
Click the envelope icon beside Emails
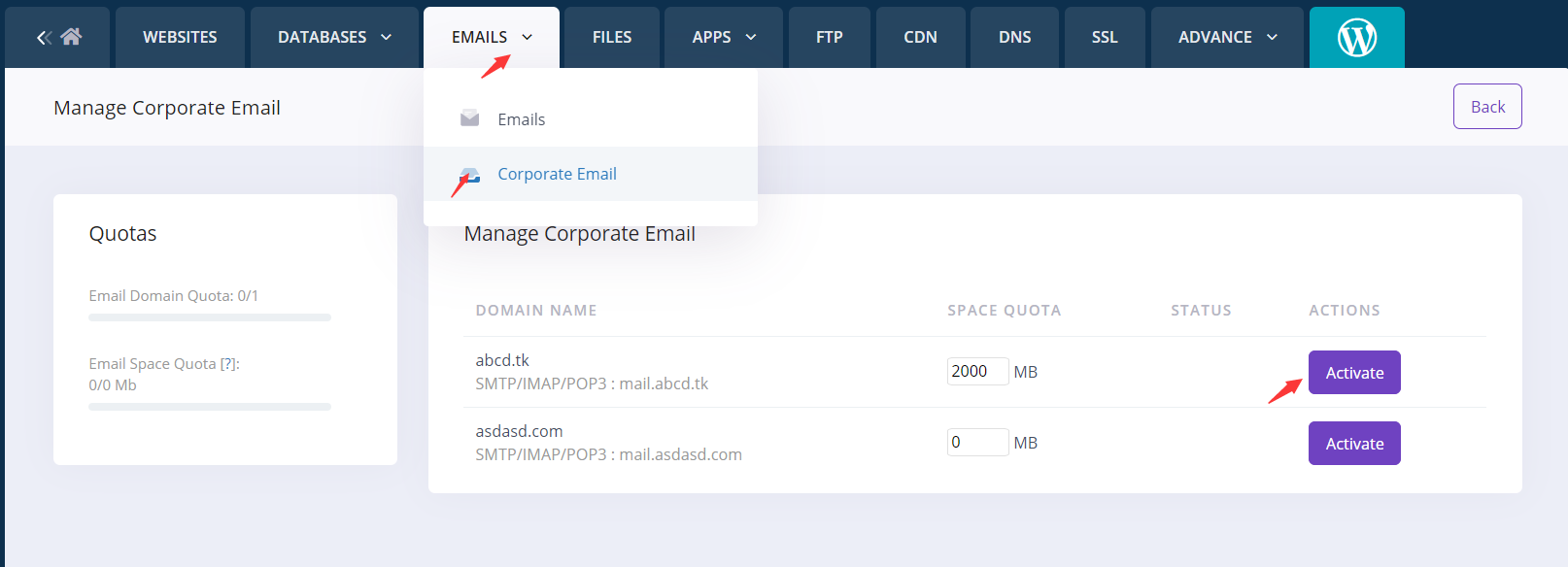coord(469,118)
